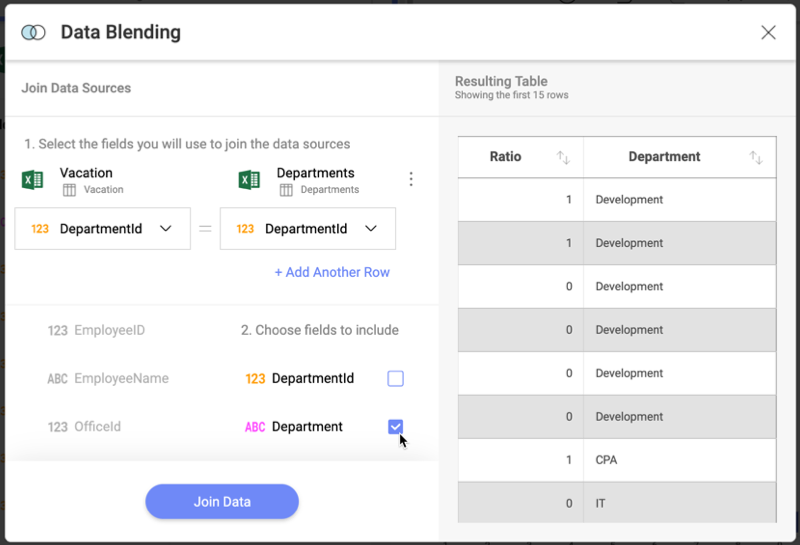800x545 pixels.
Task: Close the Data Blending dialog
Action: (x=768, y=33)
